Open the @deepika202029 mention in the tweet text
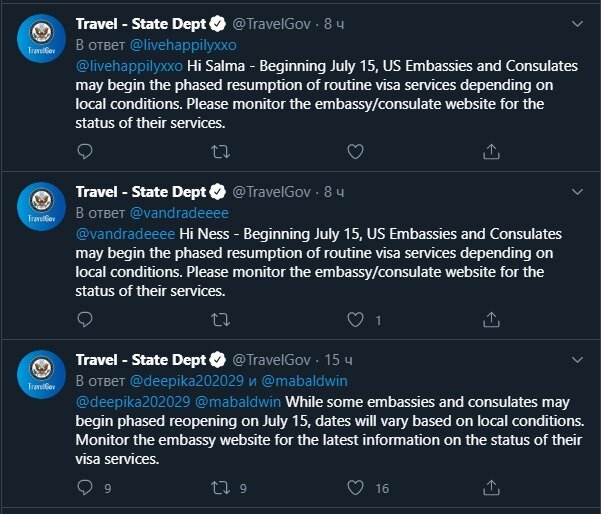The width and height of the screenshot is (601, 514). tap(133, 402)
